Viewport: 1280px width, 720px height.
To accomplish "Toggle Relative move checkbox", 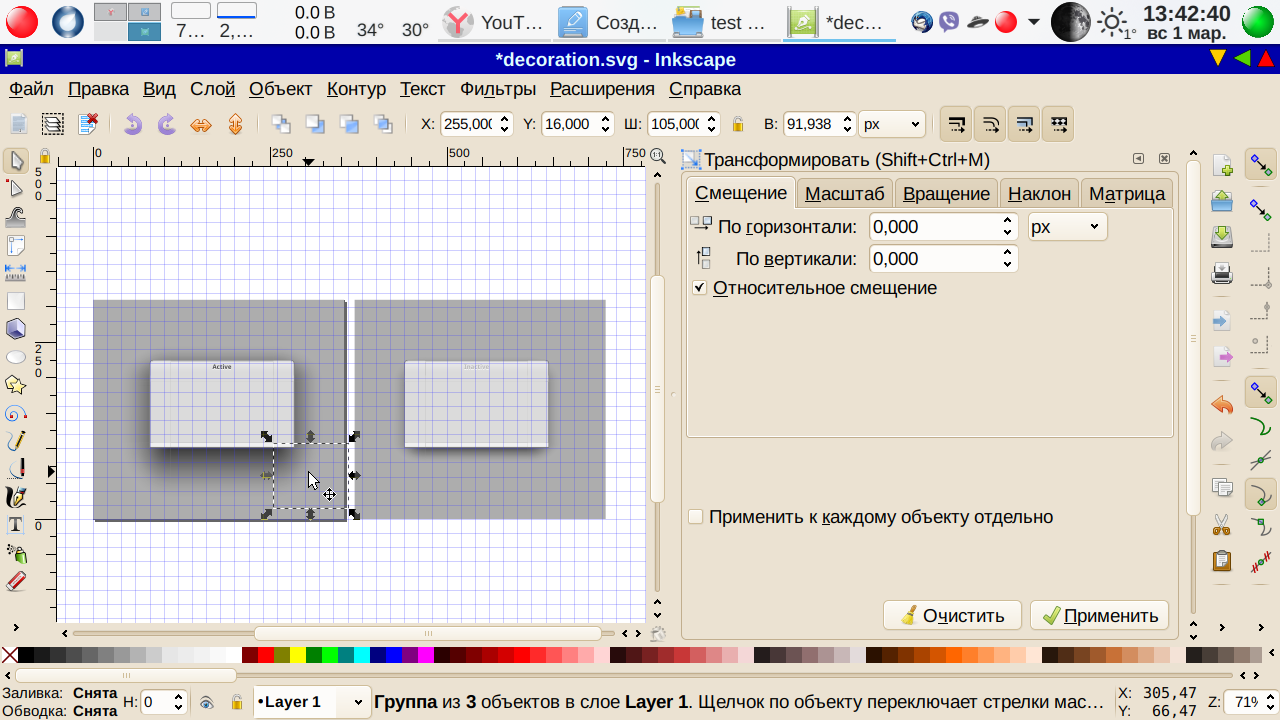I will (700, 288).
